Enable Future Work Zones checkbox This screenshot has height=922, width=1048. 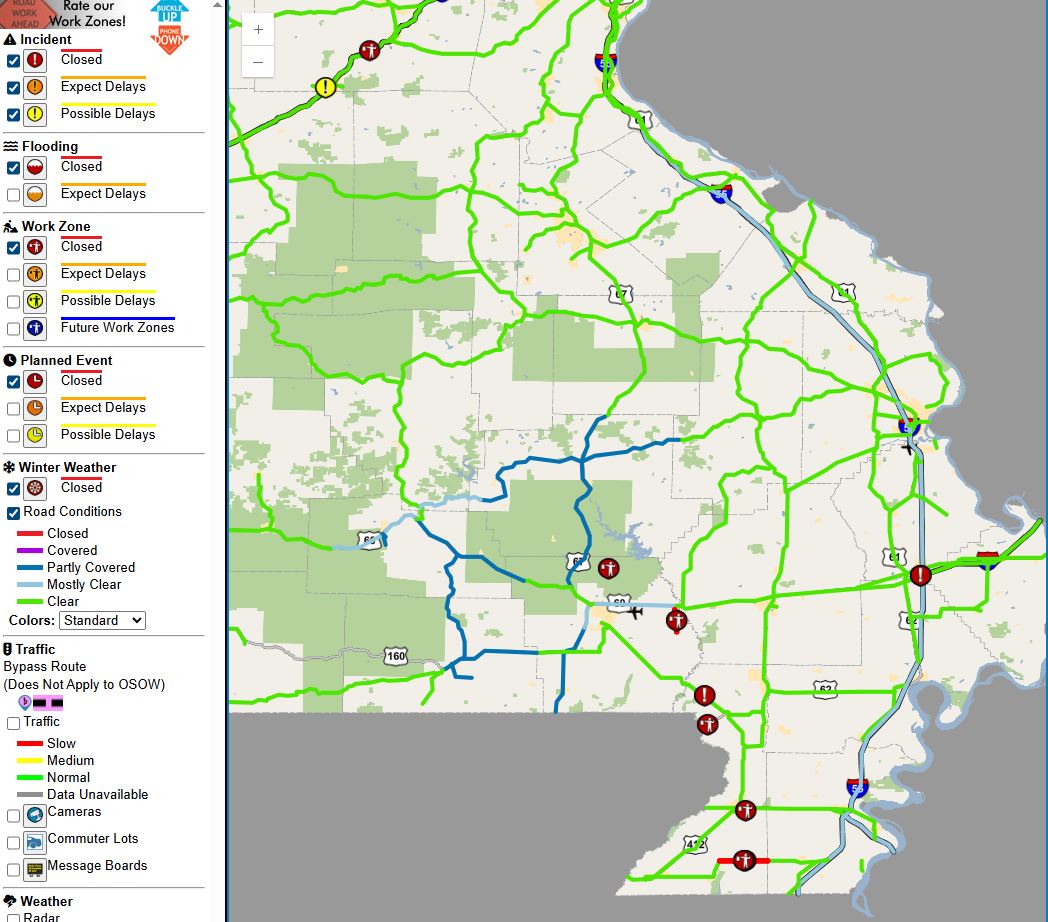click(13, 328)
